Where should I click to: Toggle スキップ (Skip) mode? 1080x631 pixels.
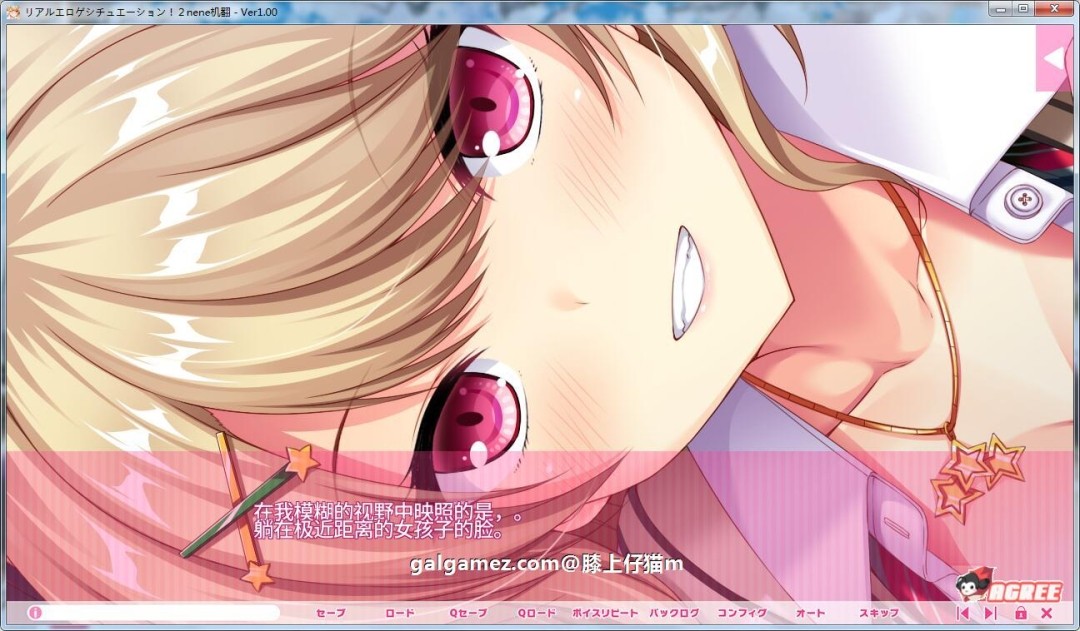point(879,613)
